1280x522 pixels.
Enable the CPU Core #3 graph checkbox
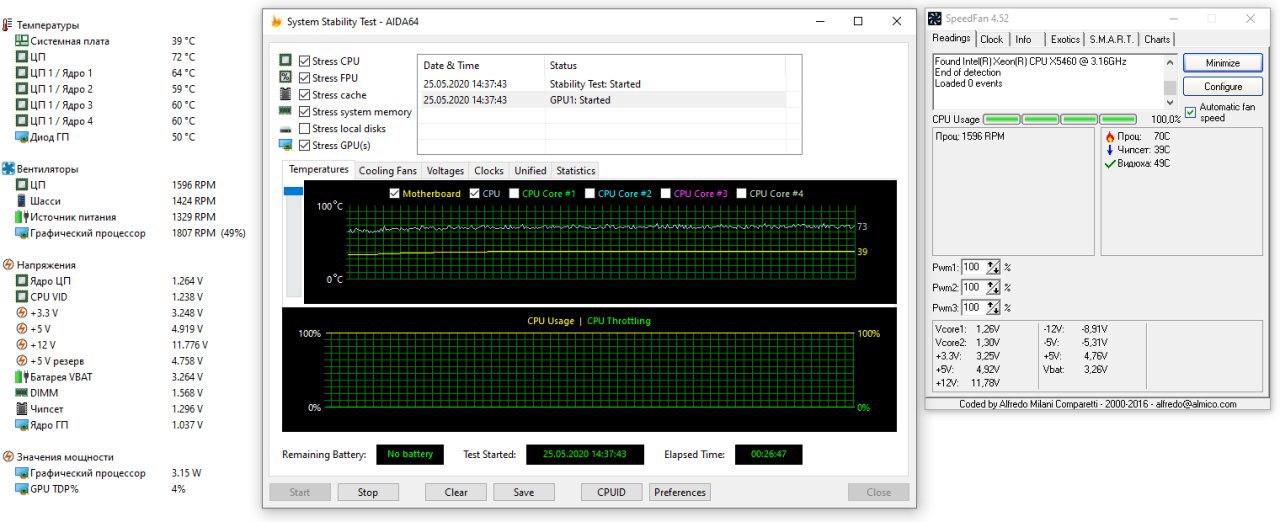666,193
